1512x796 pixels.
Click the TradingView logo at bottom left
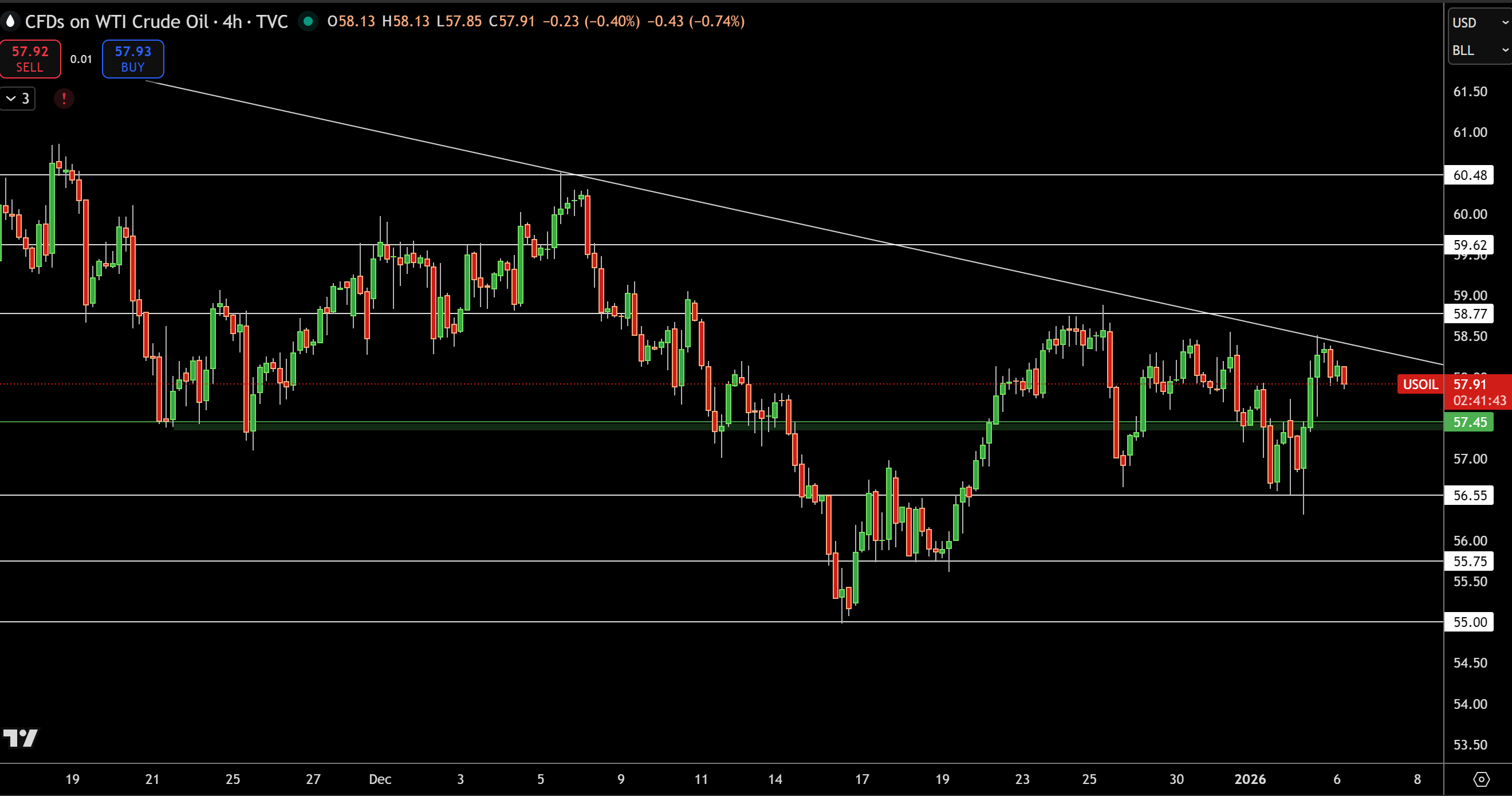pyautogui.click(x=21, y=738)
